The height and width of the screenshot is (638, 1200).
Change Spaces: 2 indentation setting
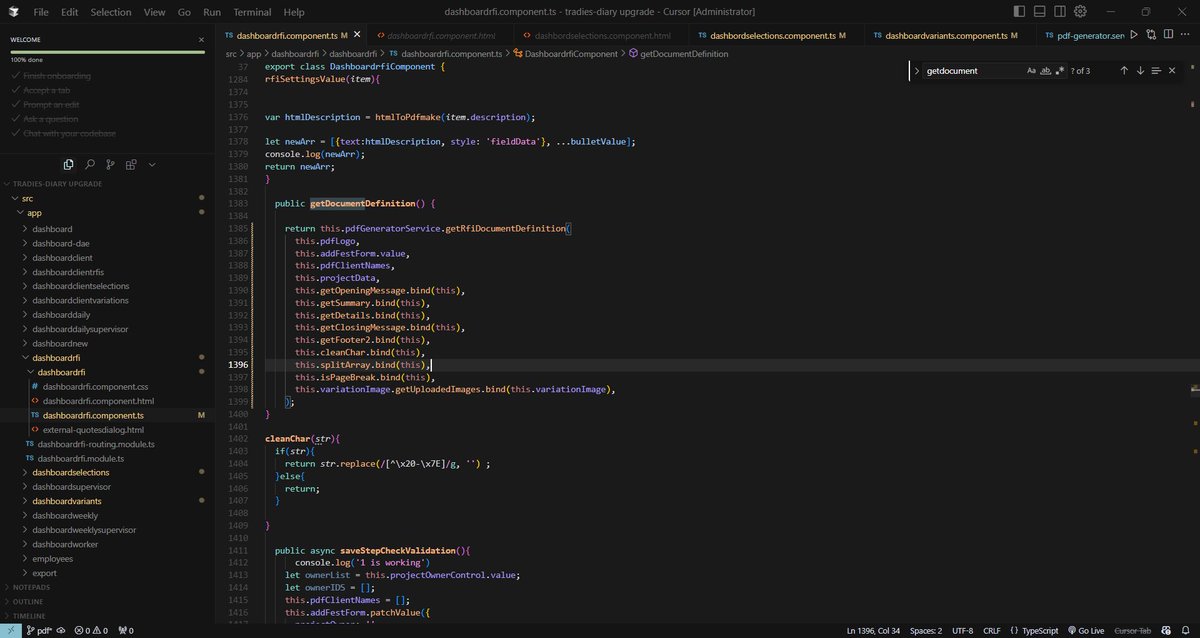tap(926, 631)
